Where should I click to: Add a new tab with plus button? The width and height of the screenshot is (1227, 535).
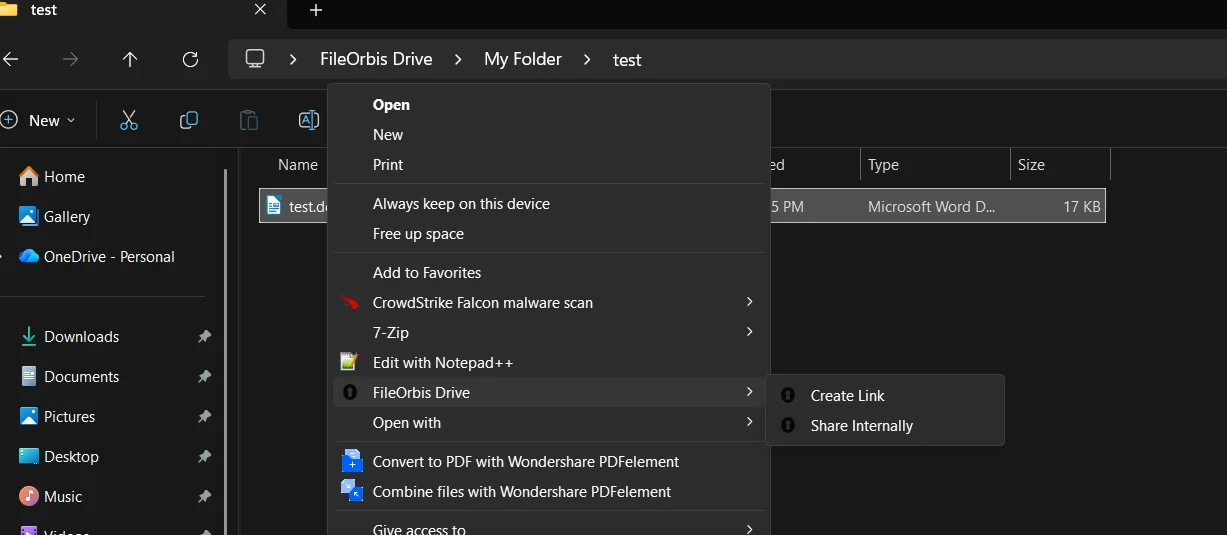pyautogui.click(x=316, y=10)
